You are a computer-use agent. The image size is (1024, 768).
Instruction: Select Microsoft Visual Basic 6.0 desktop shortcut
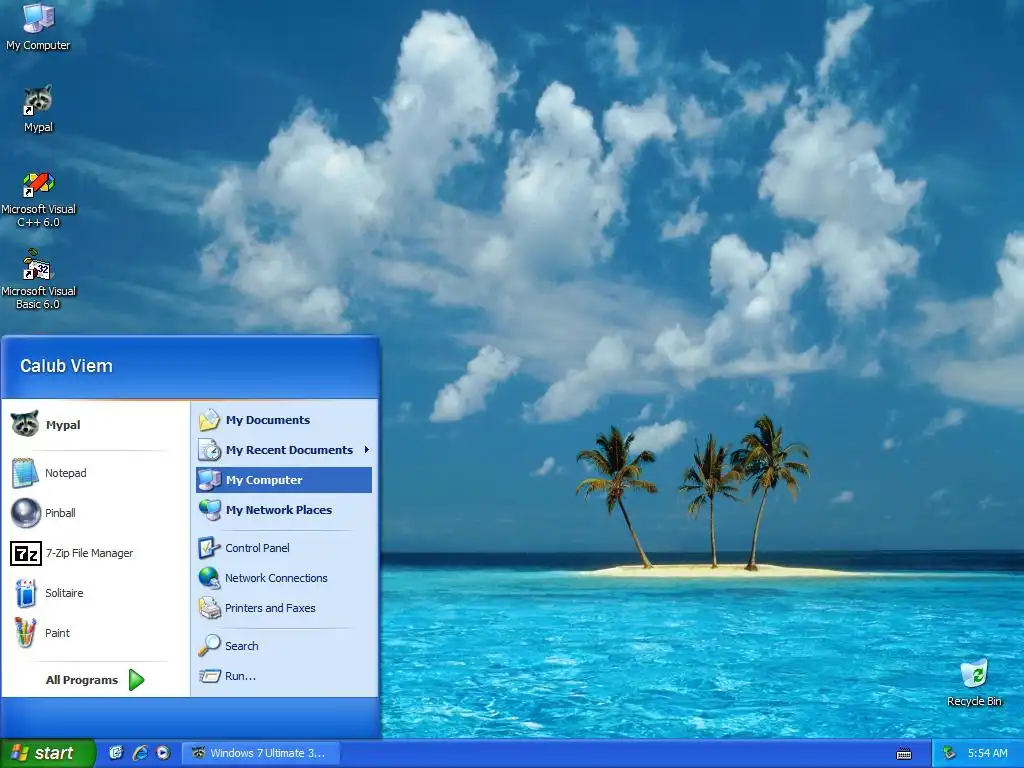point(38,280)
